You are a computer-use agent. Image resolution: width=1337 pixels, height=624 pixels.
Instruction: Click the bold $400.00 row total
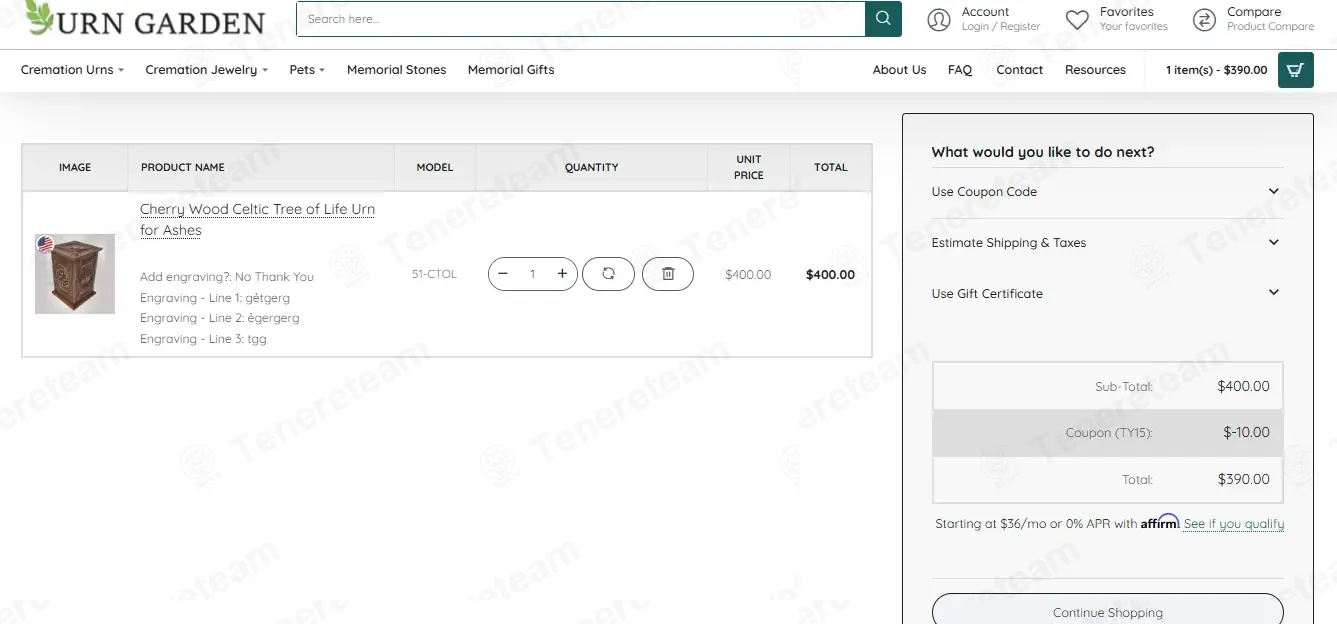(x=830, y=274)
